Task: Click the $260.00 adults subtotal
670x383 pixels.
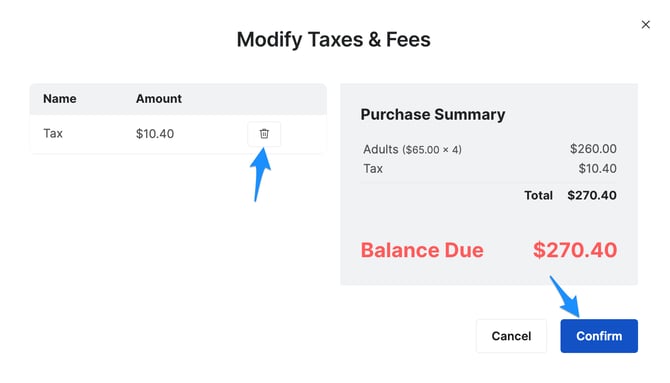Action: pos(593,149)
